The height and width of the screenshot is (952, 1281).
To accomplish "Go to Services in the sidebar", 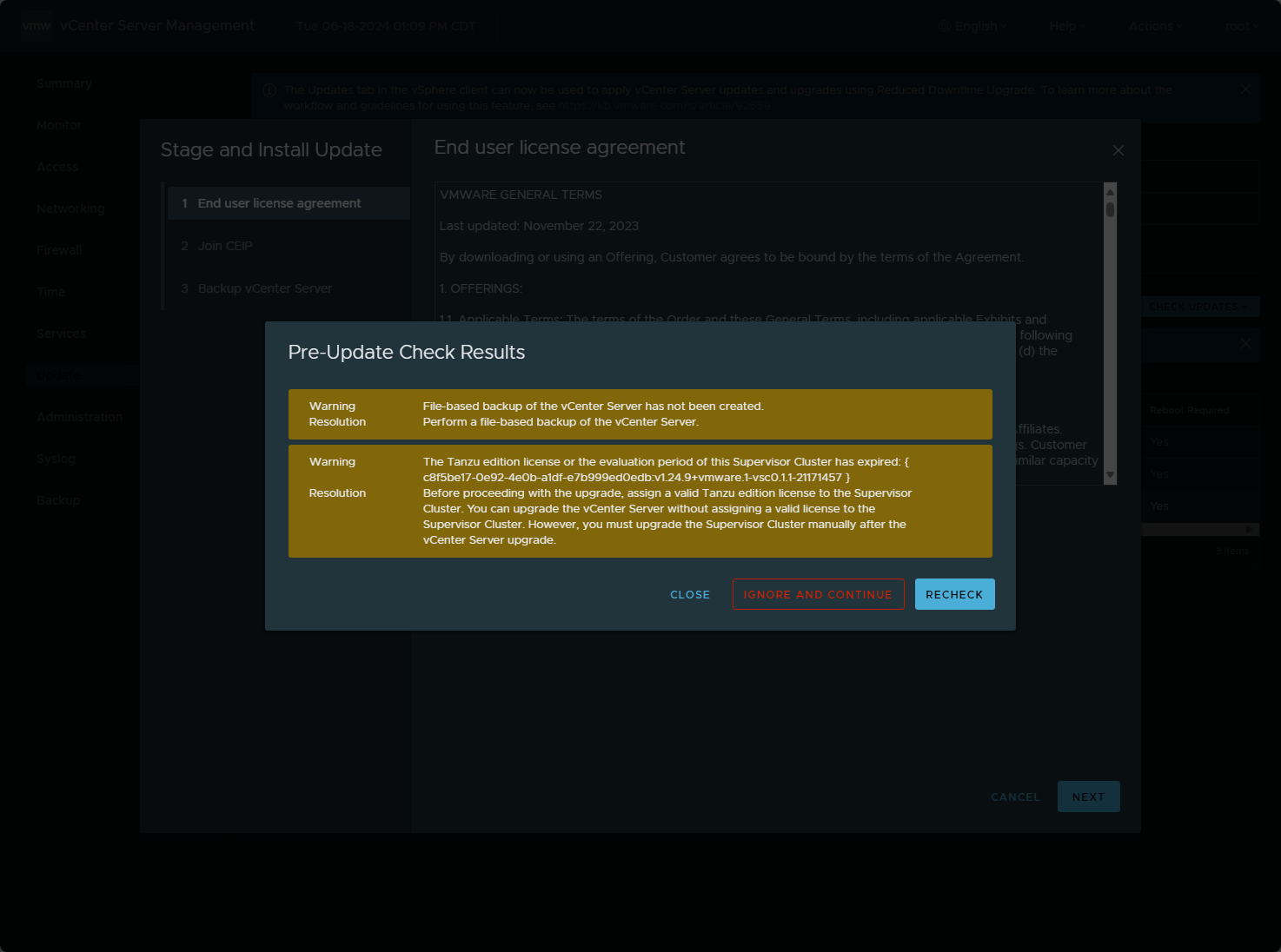I will pyautogui.click(x=61, y=334).
